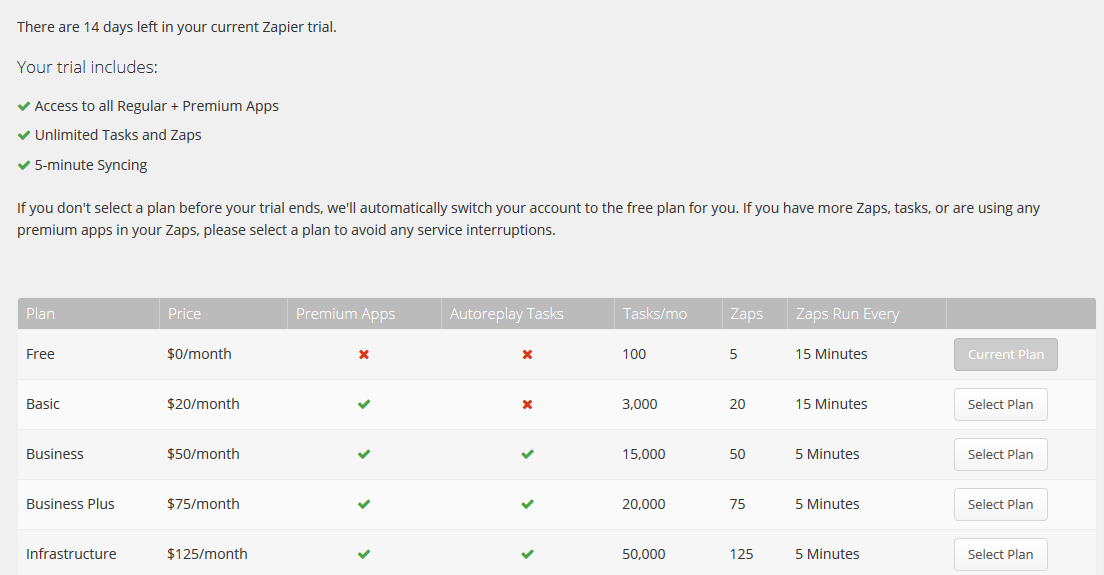
Task: Click the Business Plus Autoreplay Tasks checkmark
Action: [527, 505]
